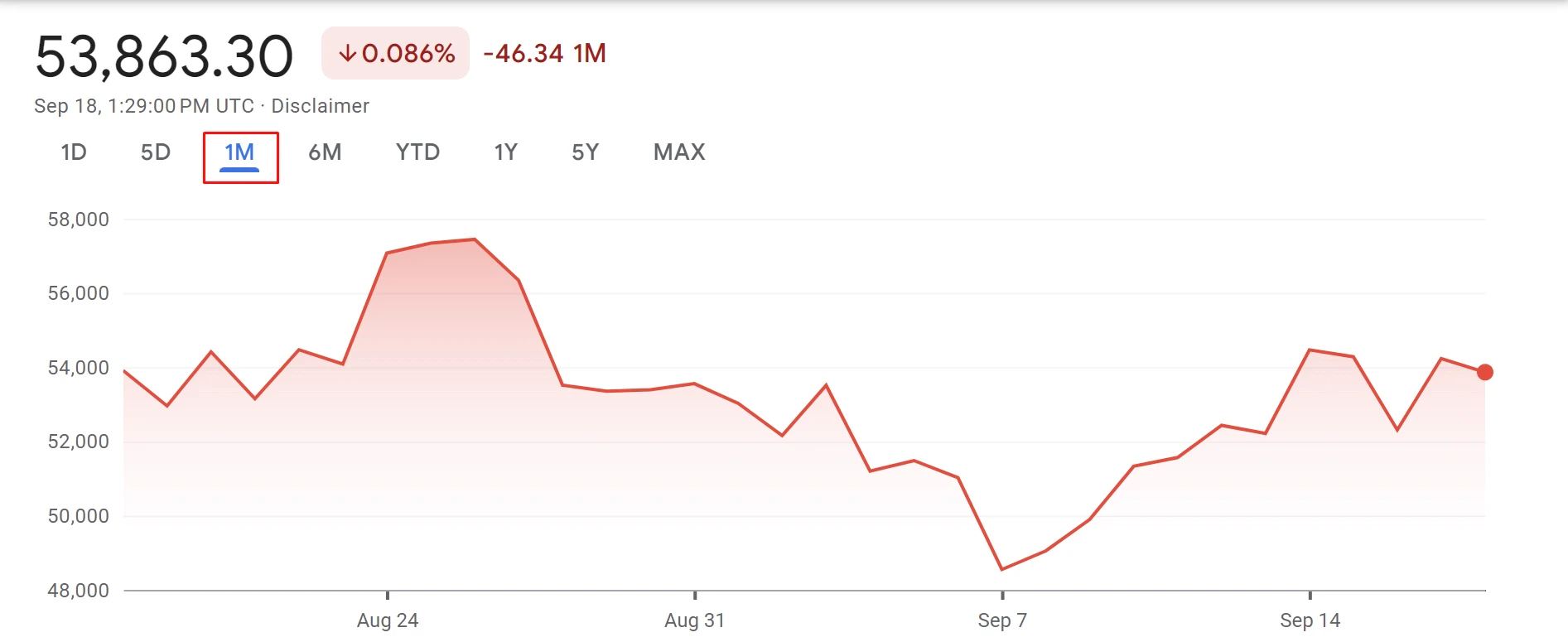The height and width of the screenshot is (642, 1568).
Task: Switch chart to YTD view
Action: pyautogui.click(x=417, y=152)
